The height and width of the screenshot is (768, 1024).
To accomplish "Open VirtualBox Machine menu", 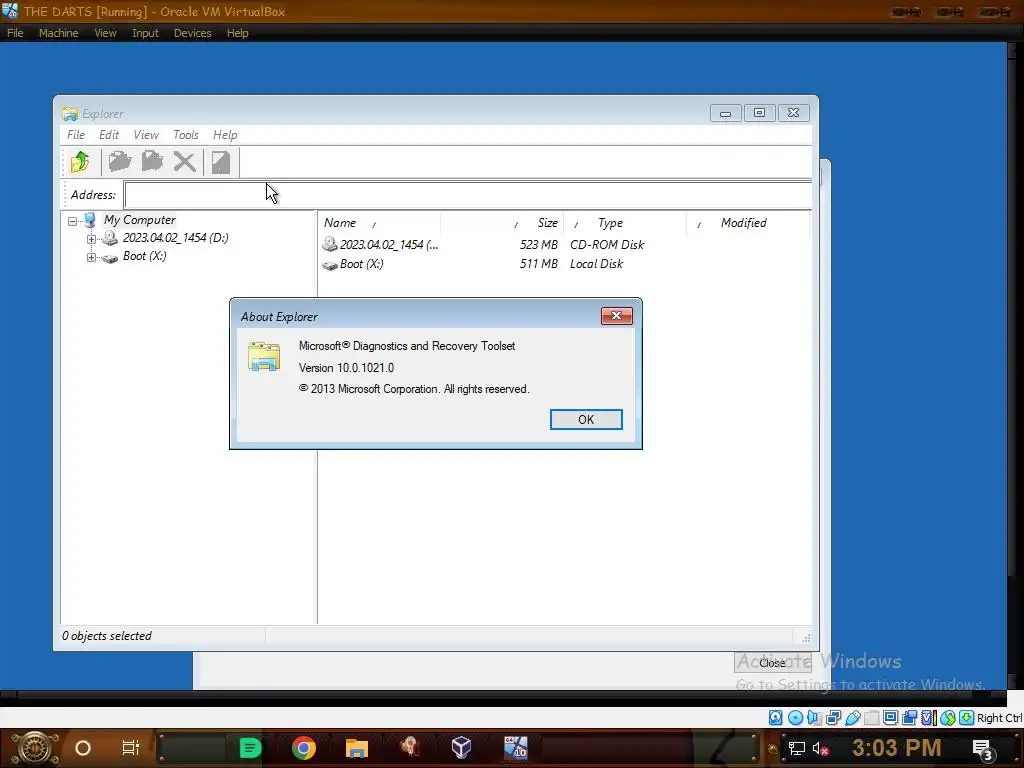I will point(58,33).
